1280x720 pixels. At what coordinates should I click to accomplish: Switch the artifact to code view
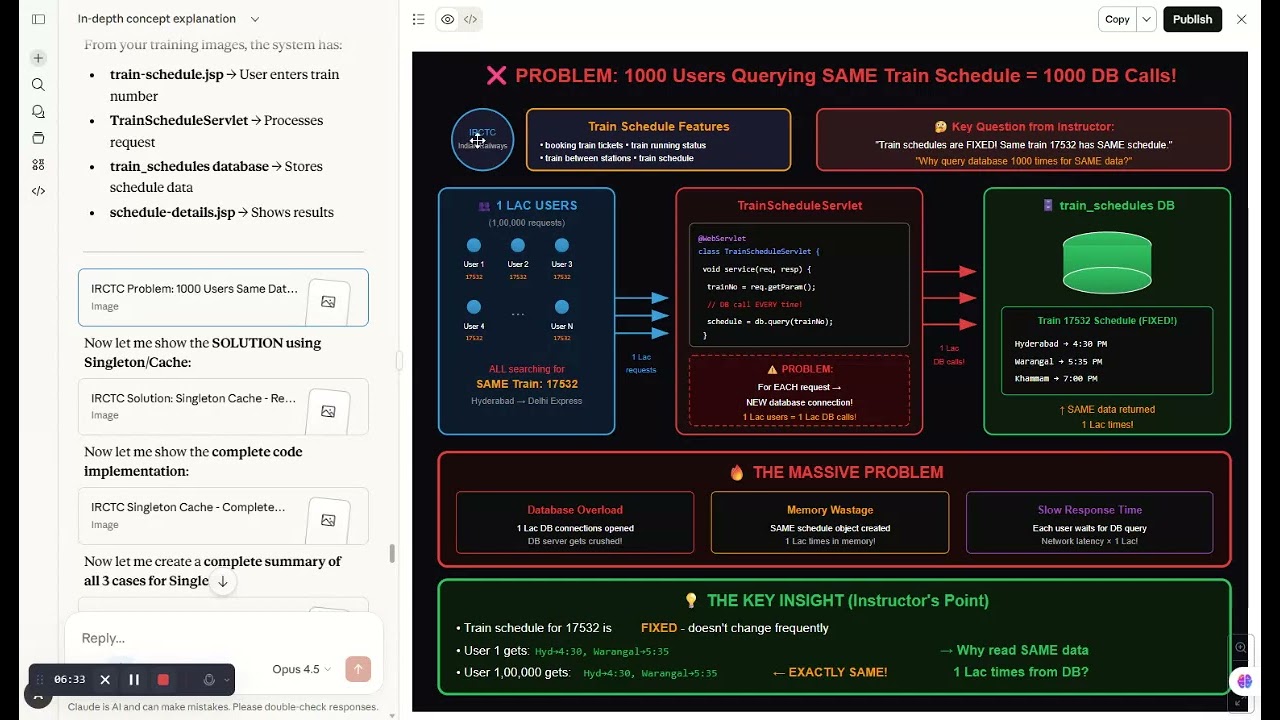tap(470, 19)
